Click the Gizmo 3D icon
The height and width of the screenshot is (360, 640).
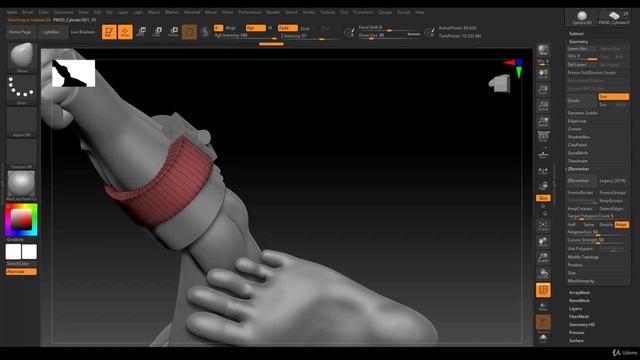(x=189, y=32)
